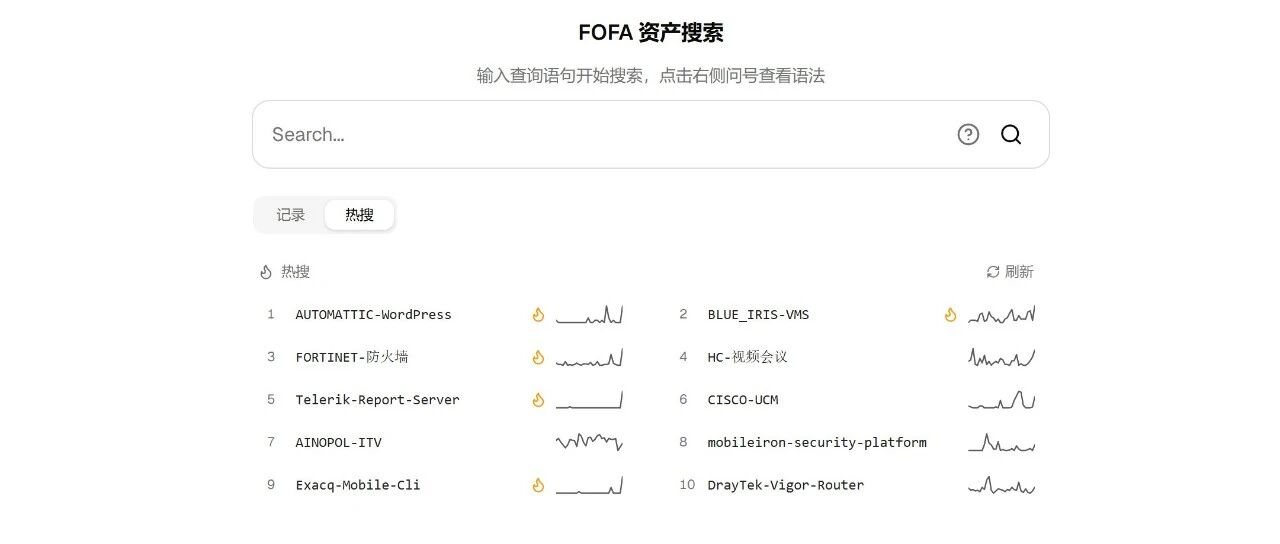Viewport: 1280px width, 544px height.
Task: Open the mobileiron-security-platform search entry
Action: pos(817,442)
